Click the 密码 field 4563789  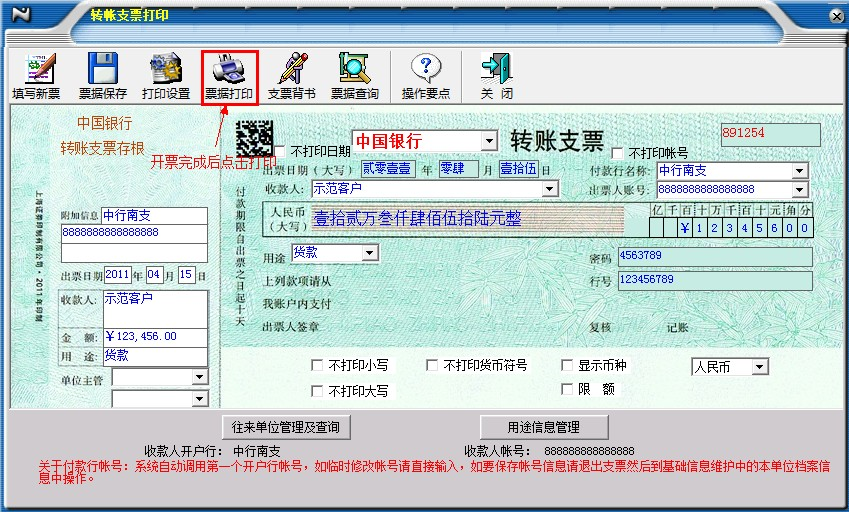click(x=715, y=257)
